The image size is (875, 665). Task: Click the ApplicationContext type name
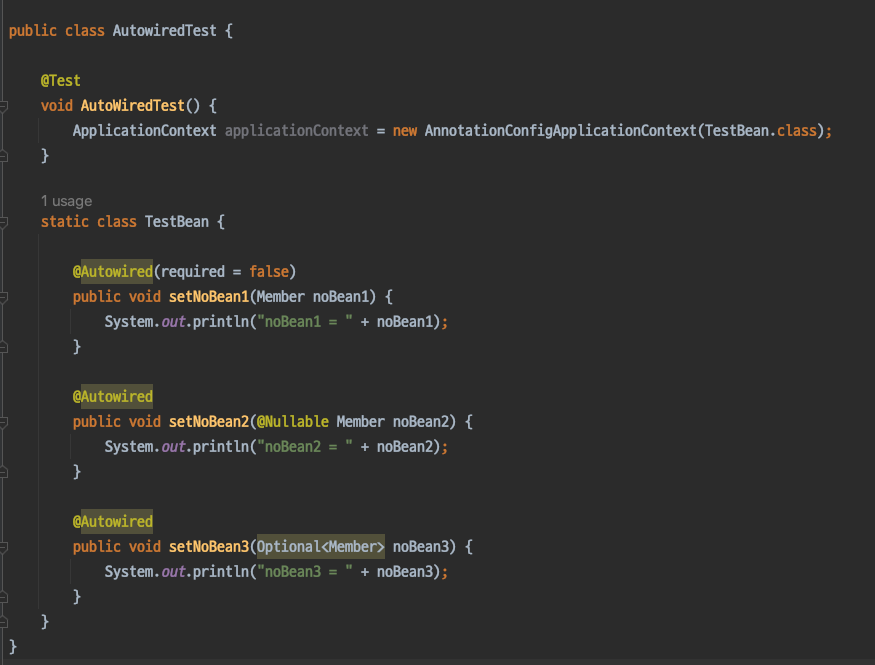[145, 131]
